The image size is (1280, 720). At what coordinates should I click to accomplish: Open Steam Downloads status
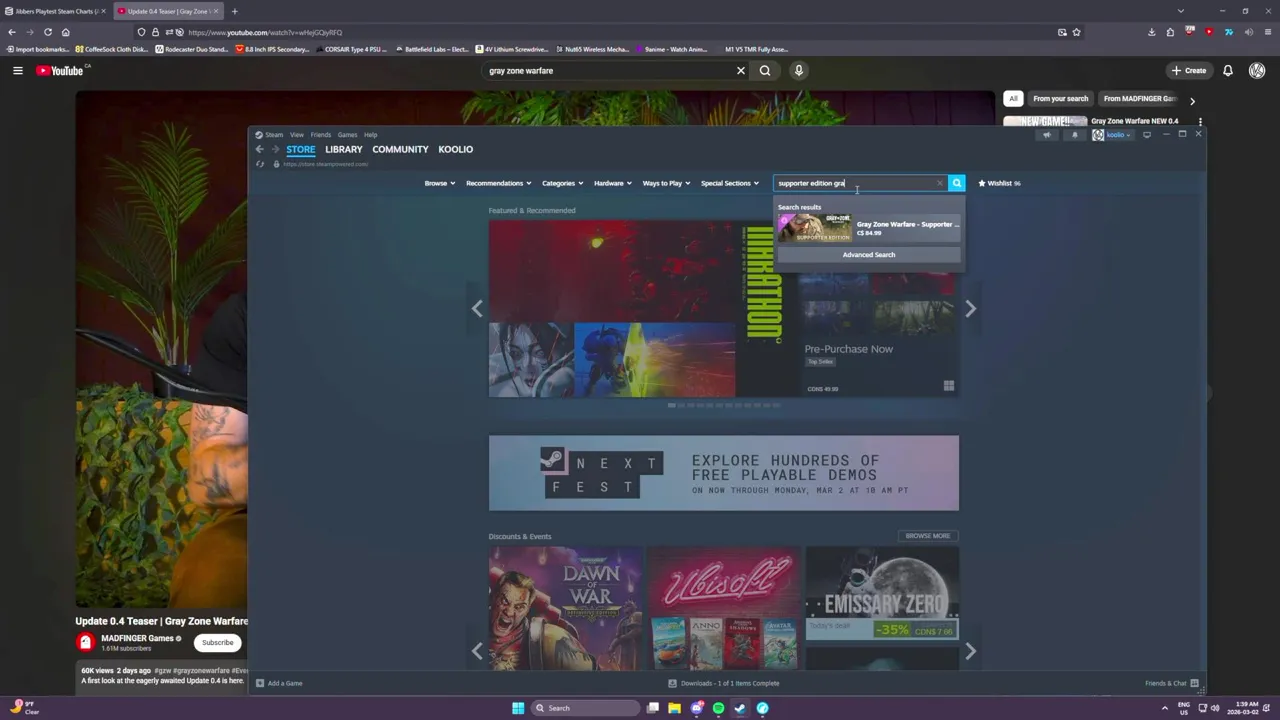(x=724, y=683)
